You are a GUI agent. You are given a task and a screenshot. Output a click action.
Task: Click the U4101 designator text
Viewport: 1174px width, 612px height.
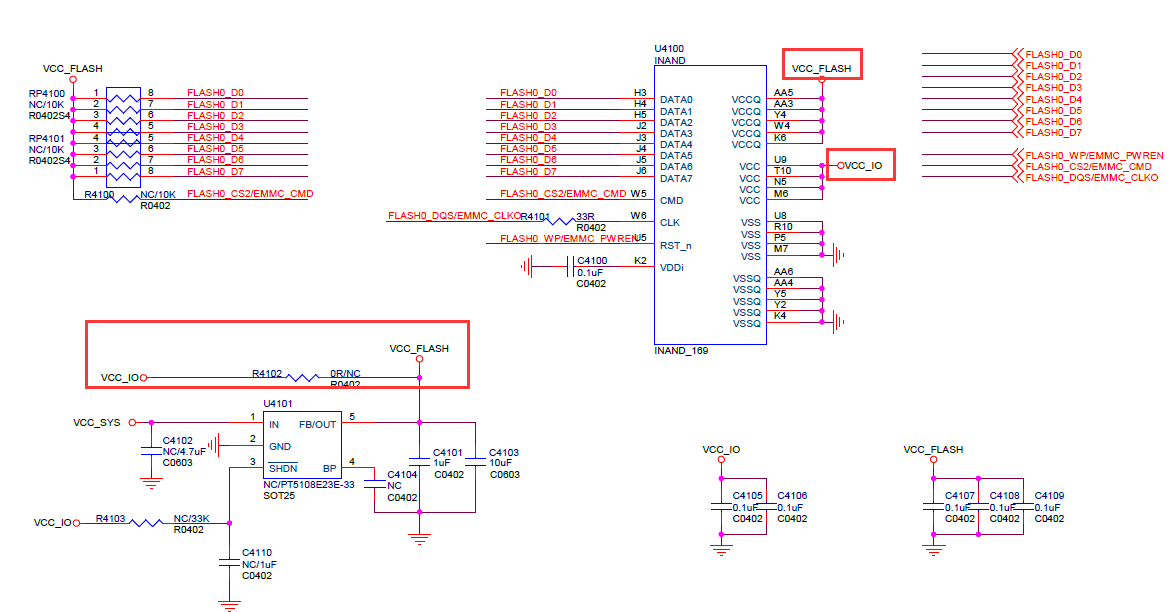(x=278, y=404)
